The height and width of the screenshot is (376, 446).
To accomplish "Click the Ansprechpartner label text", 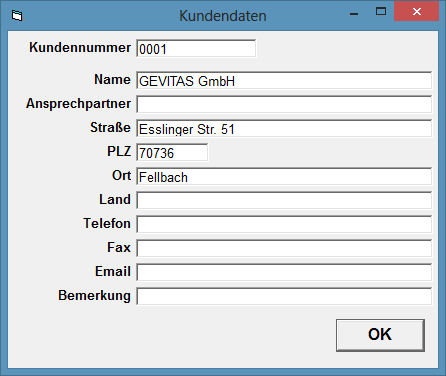I will (x=78, y=104).
